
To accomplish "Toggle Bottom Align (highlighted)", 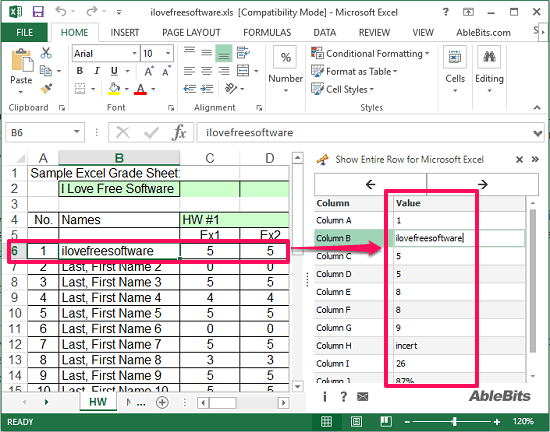I will click(x=223, y=53).
